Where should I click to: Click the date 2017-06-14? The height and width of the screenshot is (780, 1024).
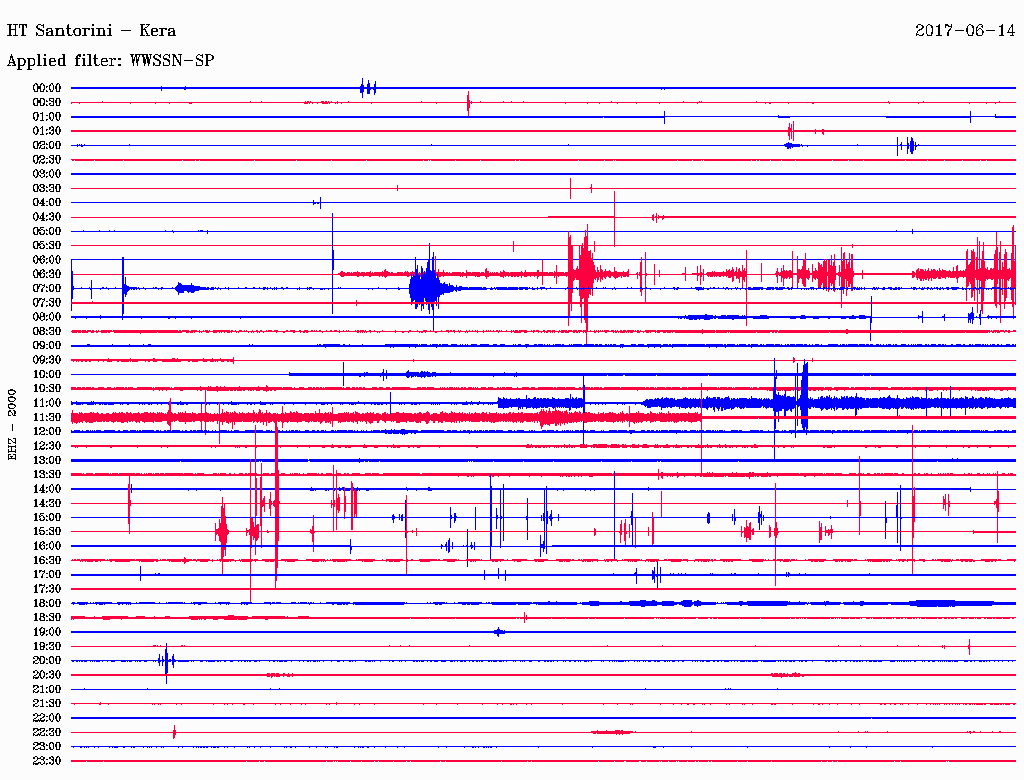[965, 31]
